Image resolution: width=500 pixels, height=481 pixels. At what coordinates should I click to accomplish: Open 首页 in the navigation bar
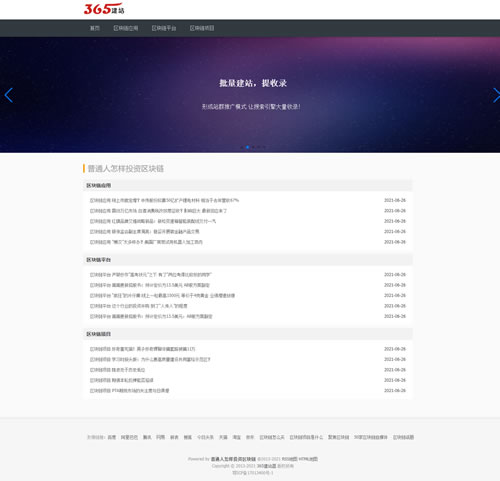(95, 28)
